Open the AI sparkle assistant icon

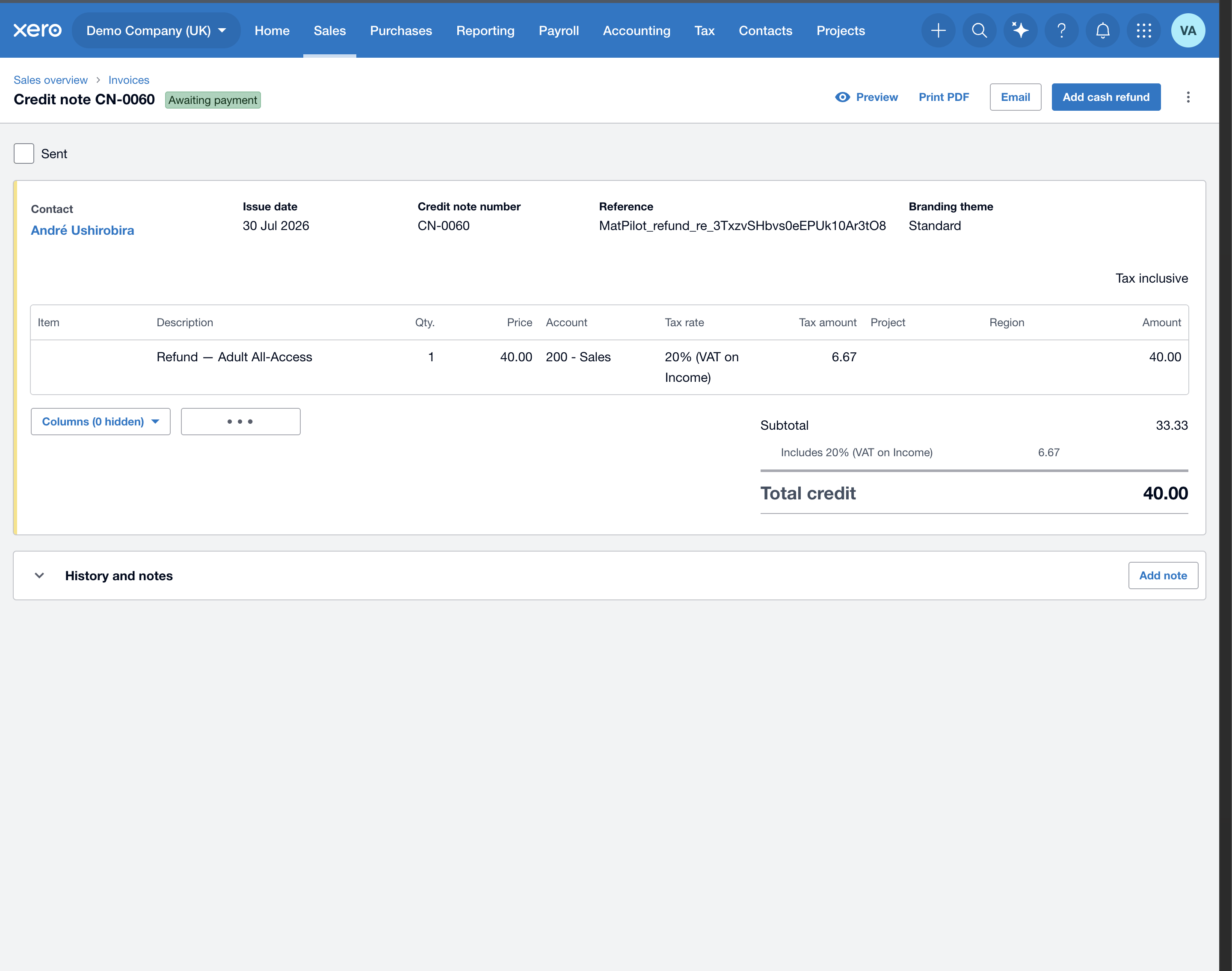coord(1020,30)
